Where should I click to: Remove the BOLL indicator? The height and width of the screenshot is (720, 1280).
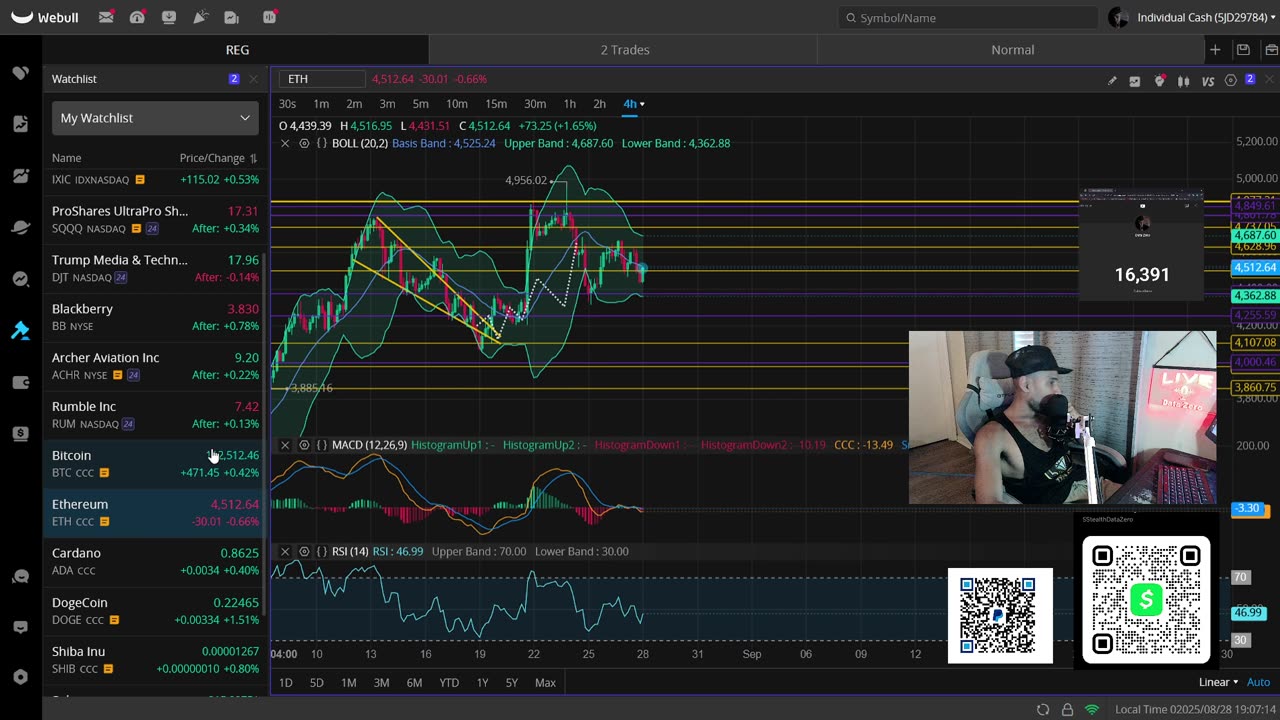pos(285,143)
